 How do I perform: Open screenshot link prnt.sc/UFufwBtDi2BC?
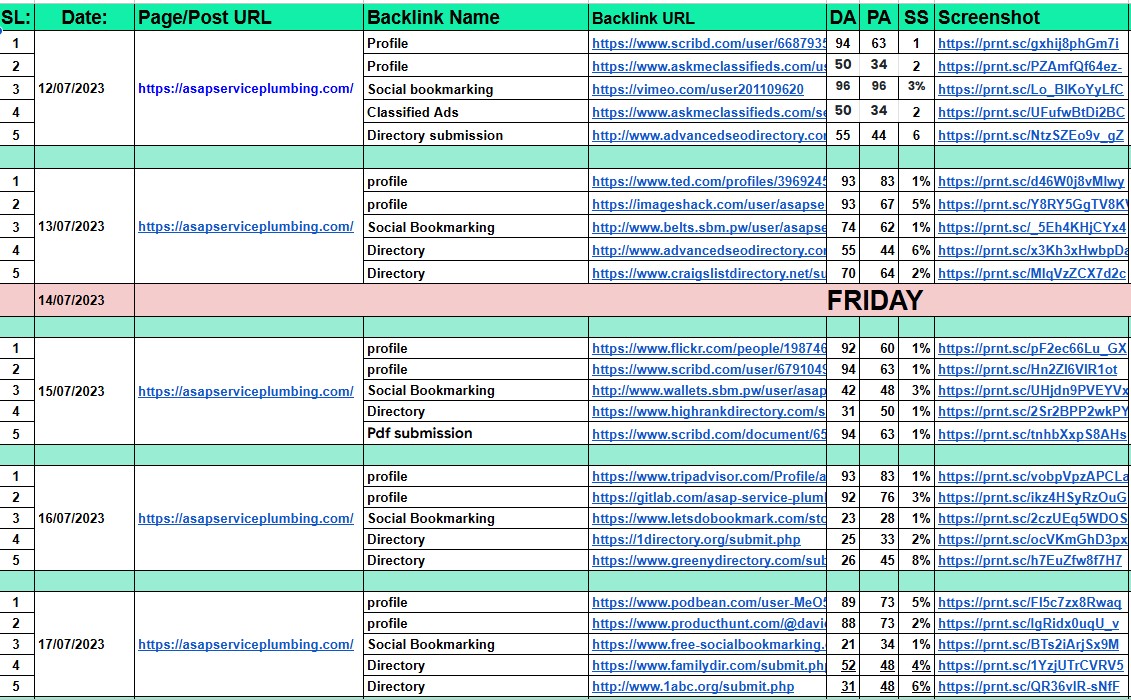coord(1031,113)
